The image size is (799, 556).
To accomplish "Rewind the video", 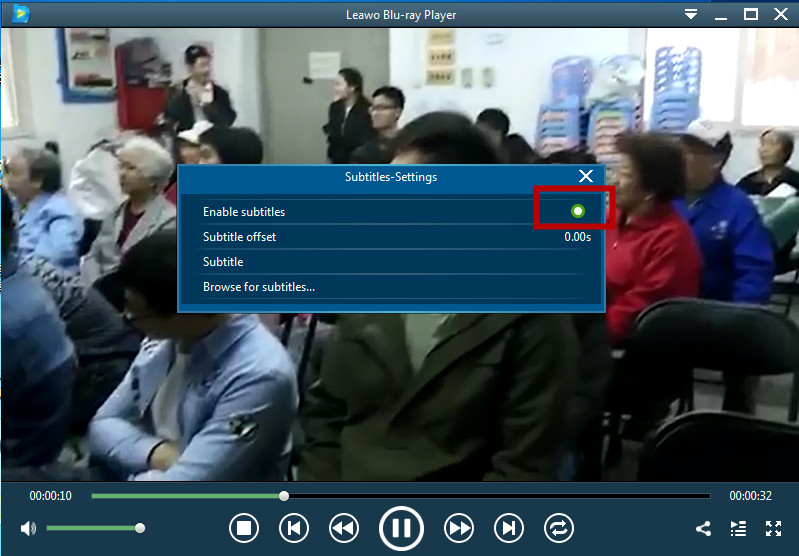I will click(344, 528).
